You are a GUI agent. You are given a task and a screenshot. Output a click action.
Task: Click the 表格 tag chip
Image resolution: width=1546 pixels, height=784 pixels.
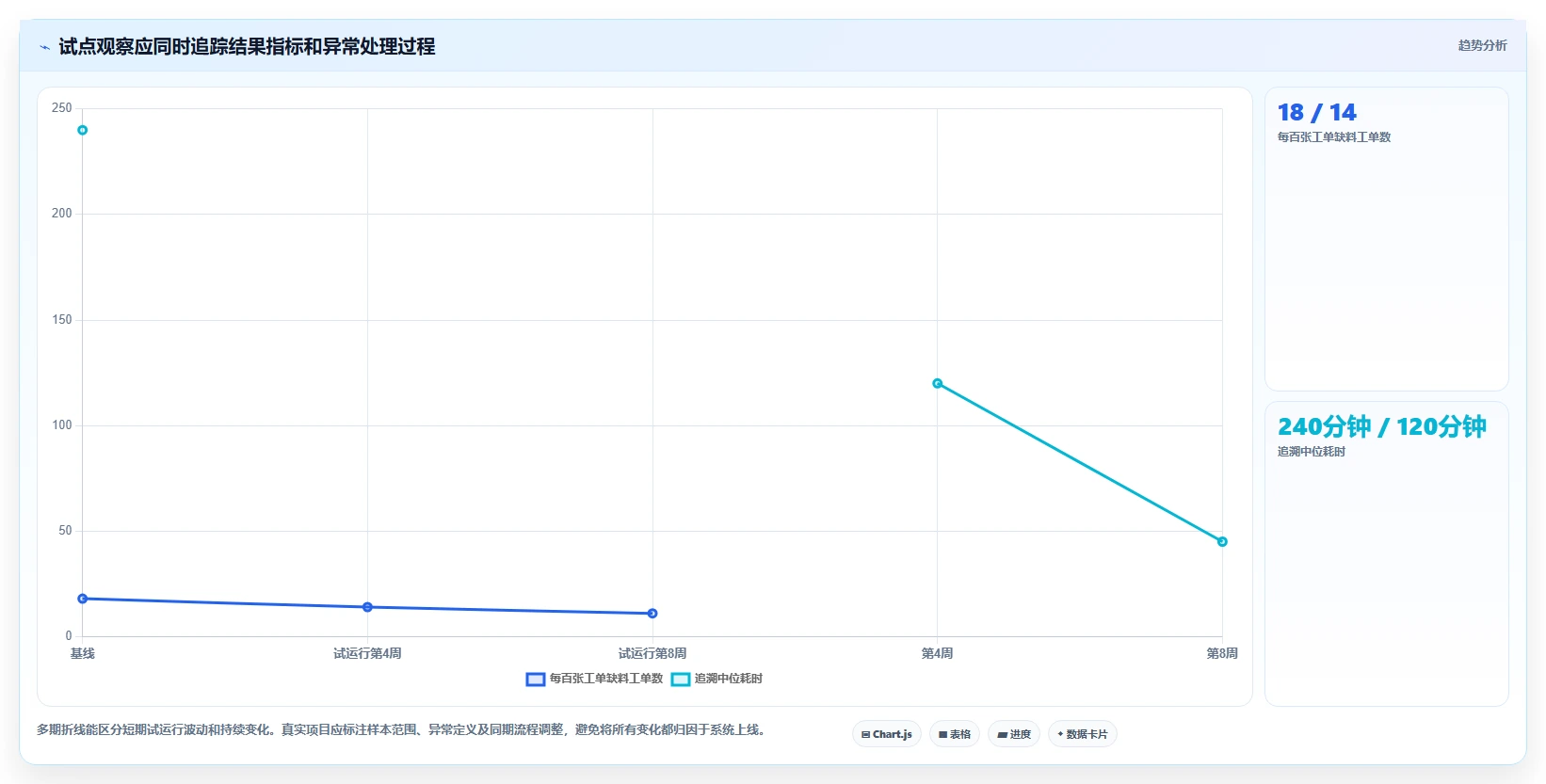[955, 734]
